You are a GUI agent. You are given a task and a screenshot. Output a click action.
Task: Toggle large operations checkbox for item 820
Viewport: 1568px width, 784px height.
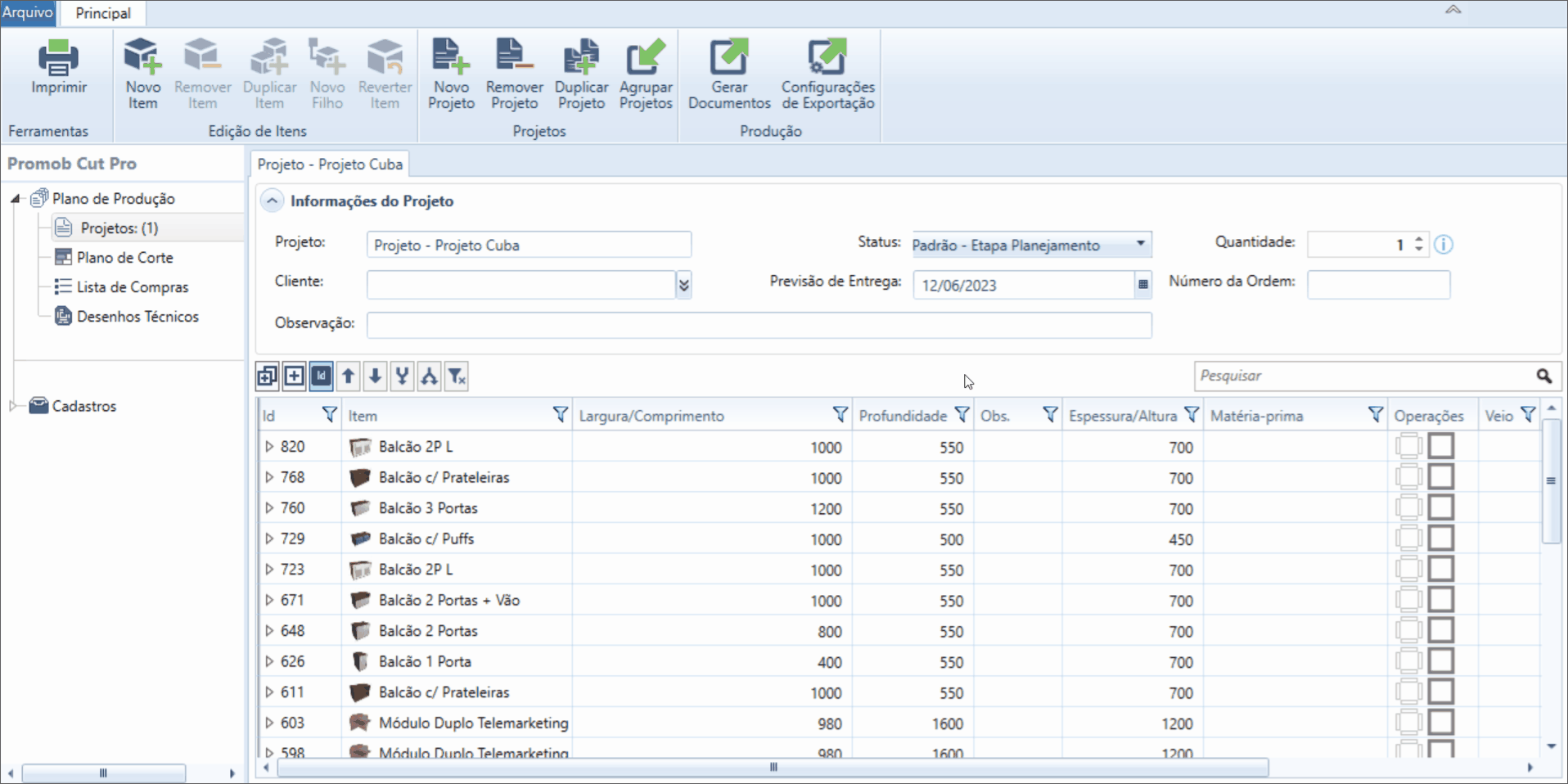coord(1441,446)
